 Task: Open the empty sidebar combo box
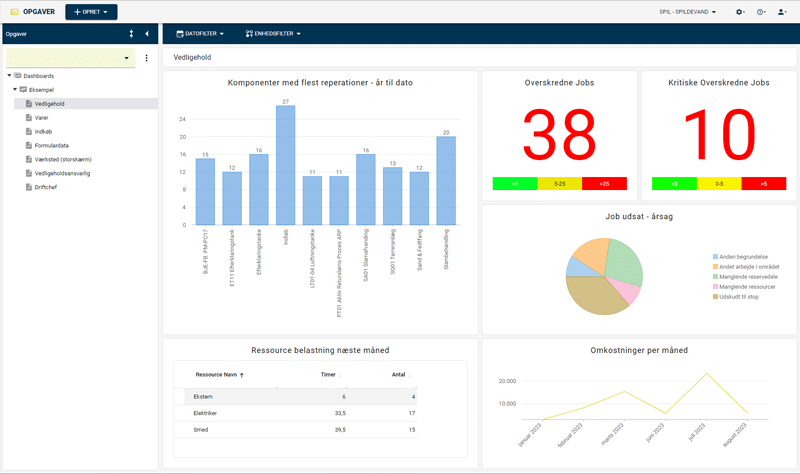(70, 58)
